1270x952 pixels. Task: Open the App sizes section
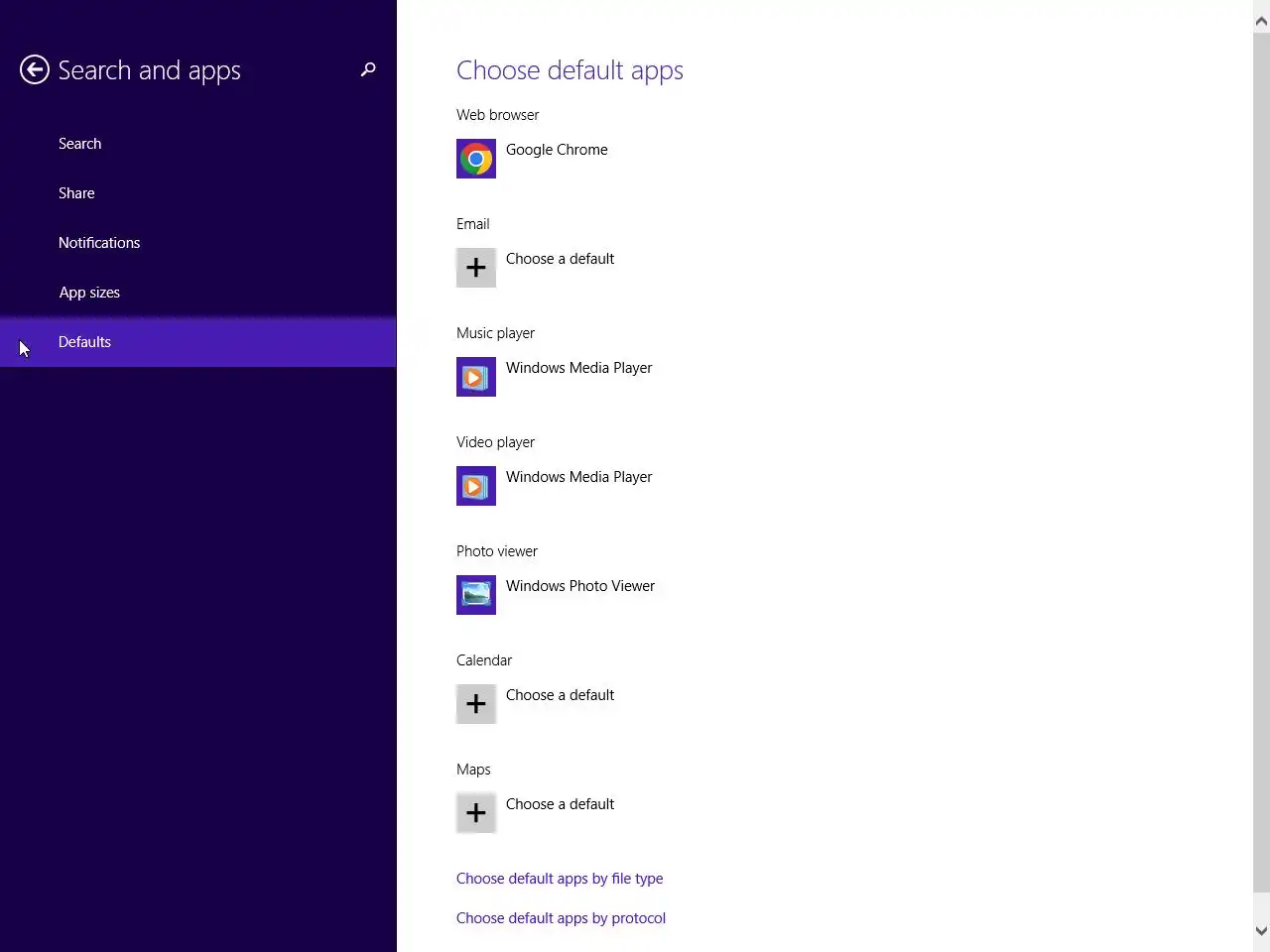[x=198, y=293]
